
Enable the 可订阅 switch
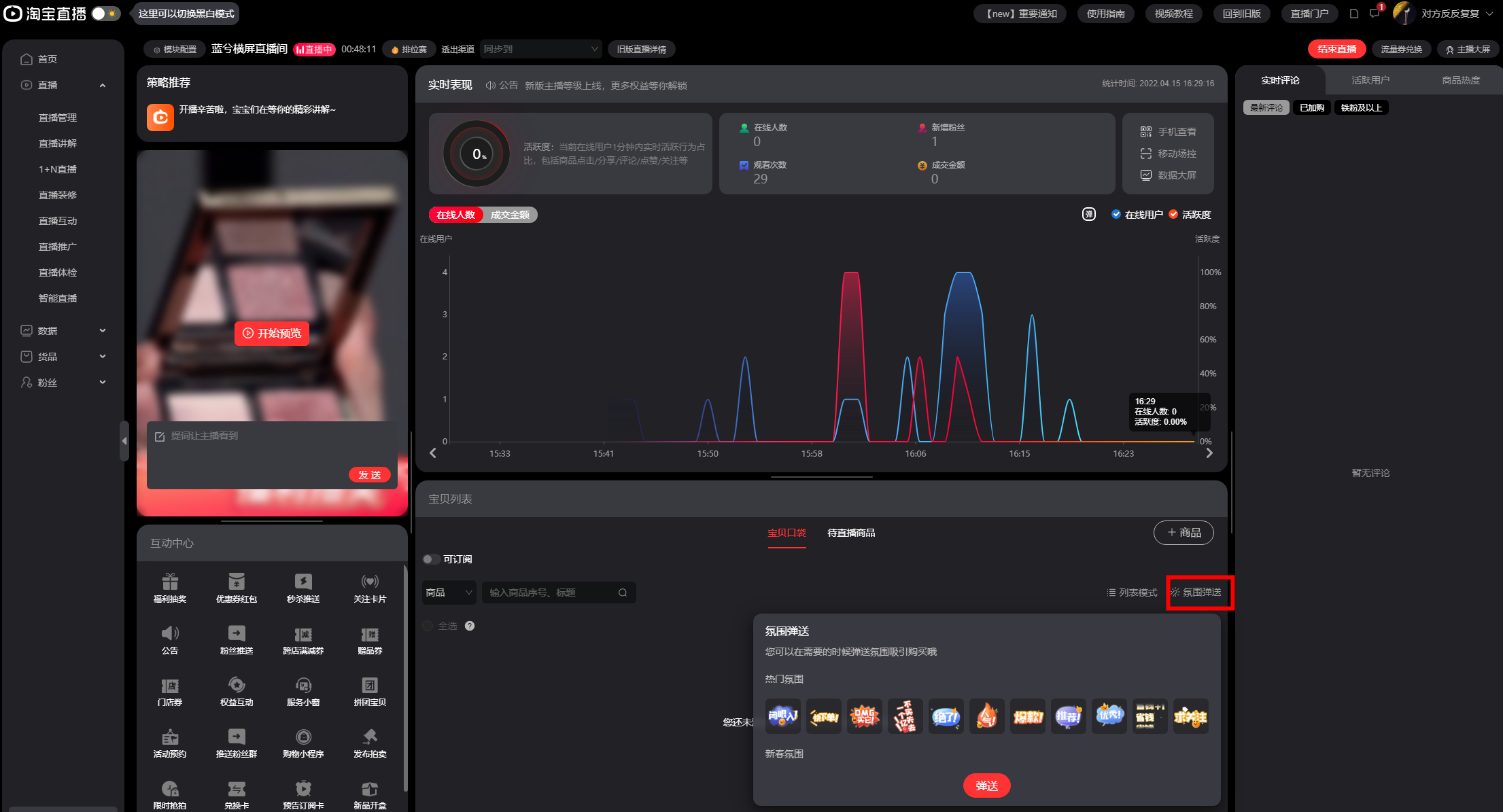(431, 559)
